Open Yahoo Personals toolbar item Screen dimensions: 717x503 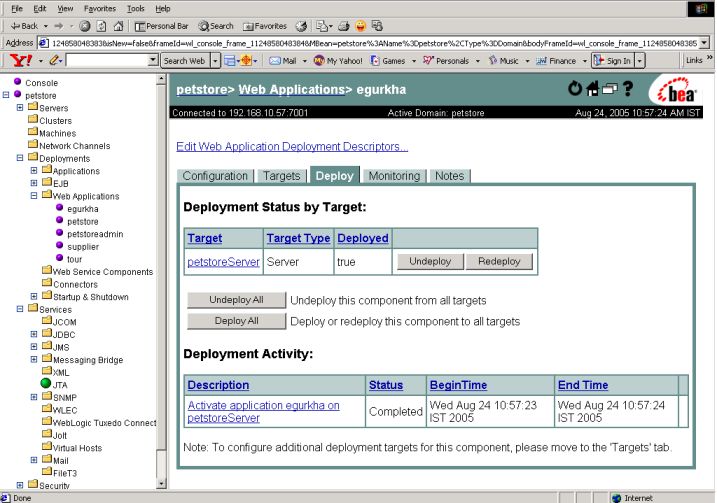(446, 60)
